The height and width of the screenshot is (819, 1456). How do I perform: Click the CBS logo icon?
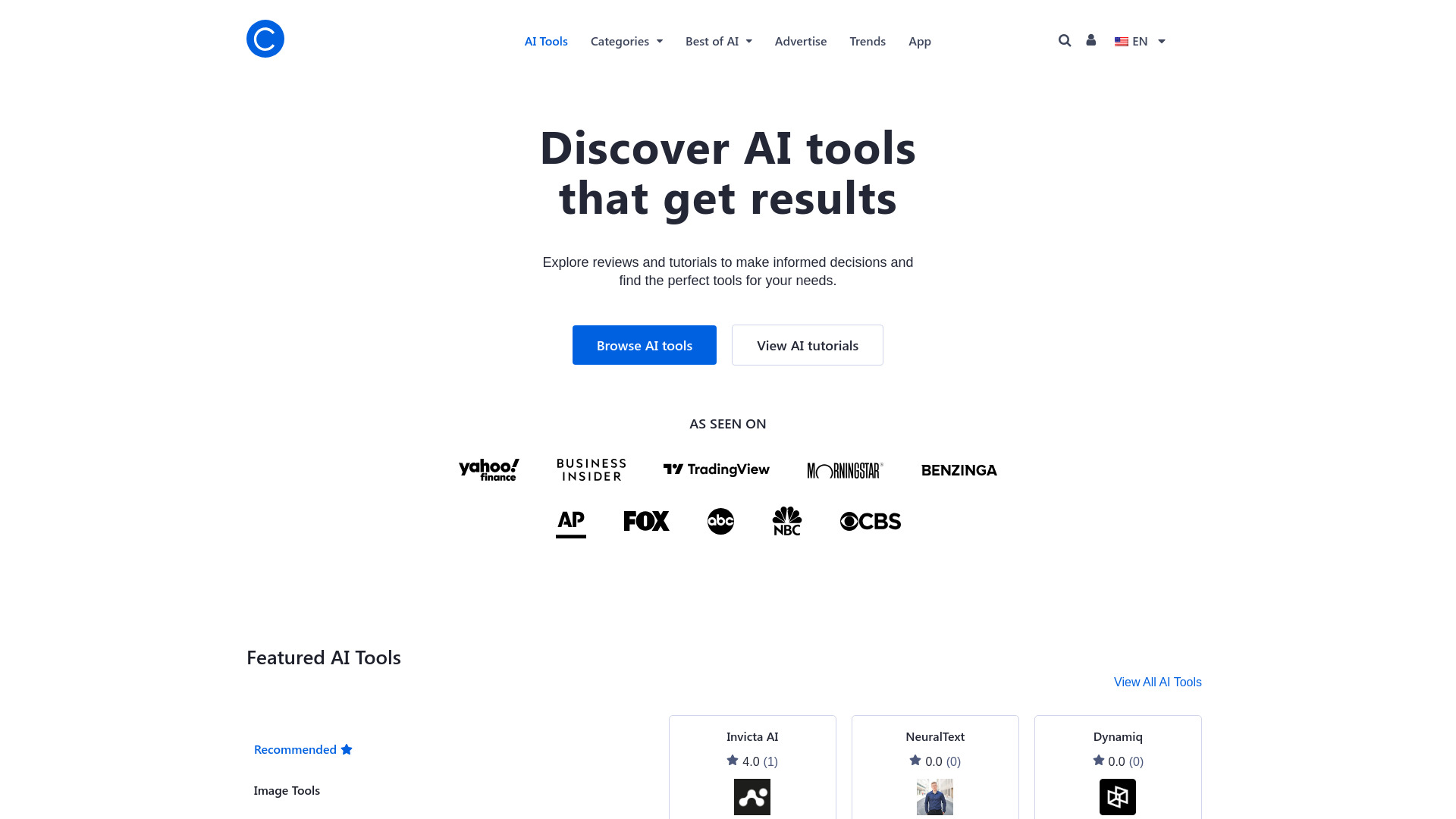[869, 521]
